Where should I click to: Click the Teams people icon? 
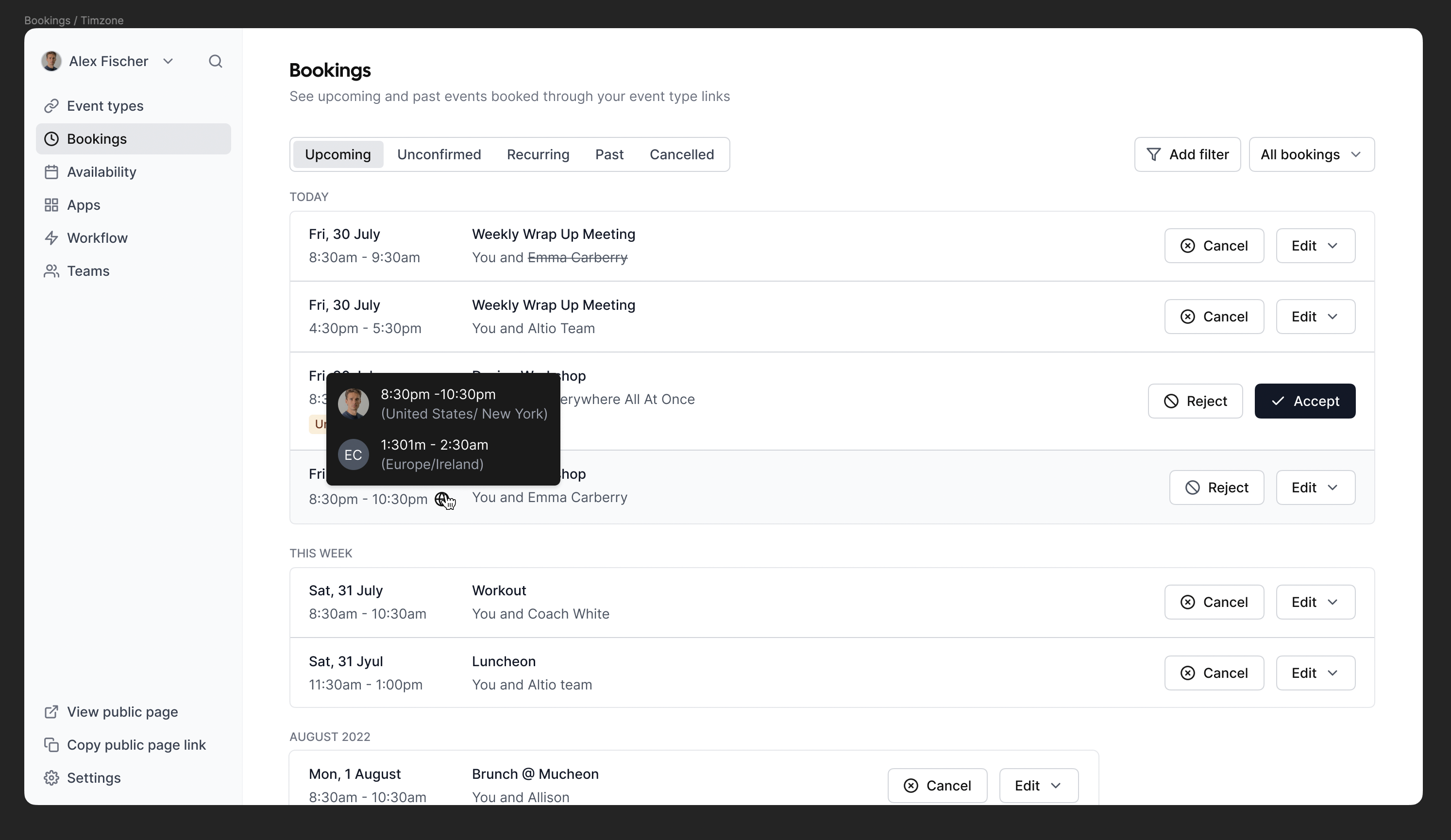click(51, 270)
